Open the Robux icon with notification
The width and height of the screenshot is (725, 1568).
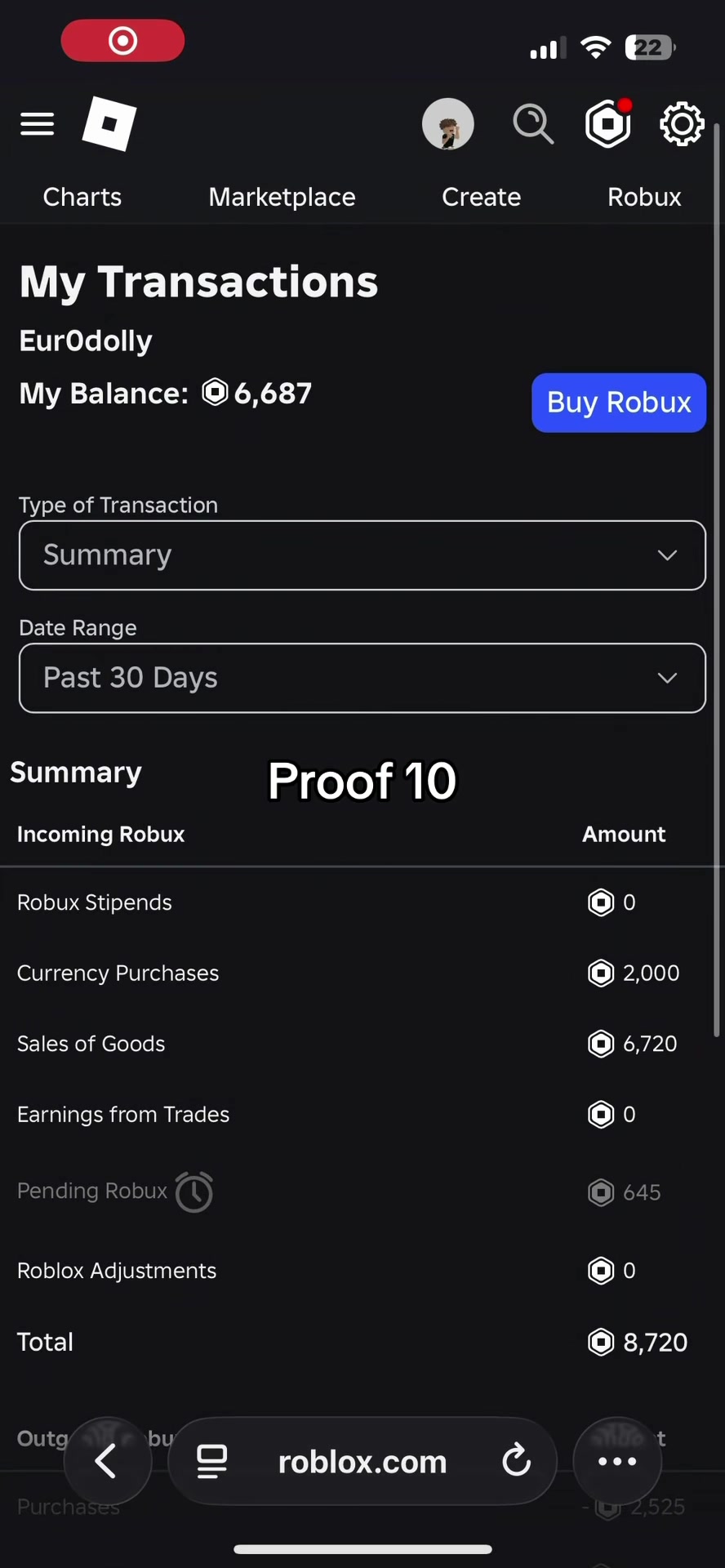(609, 123)
